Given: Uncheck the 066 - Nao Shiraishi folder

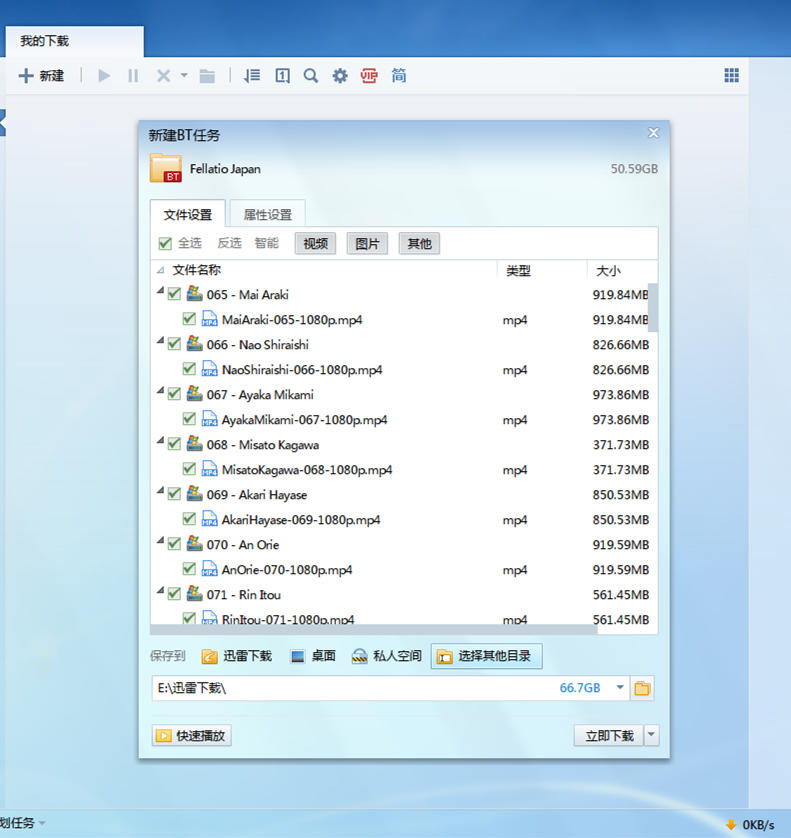Looking at the screenshot, I should pos(174,344).
